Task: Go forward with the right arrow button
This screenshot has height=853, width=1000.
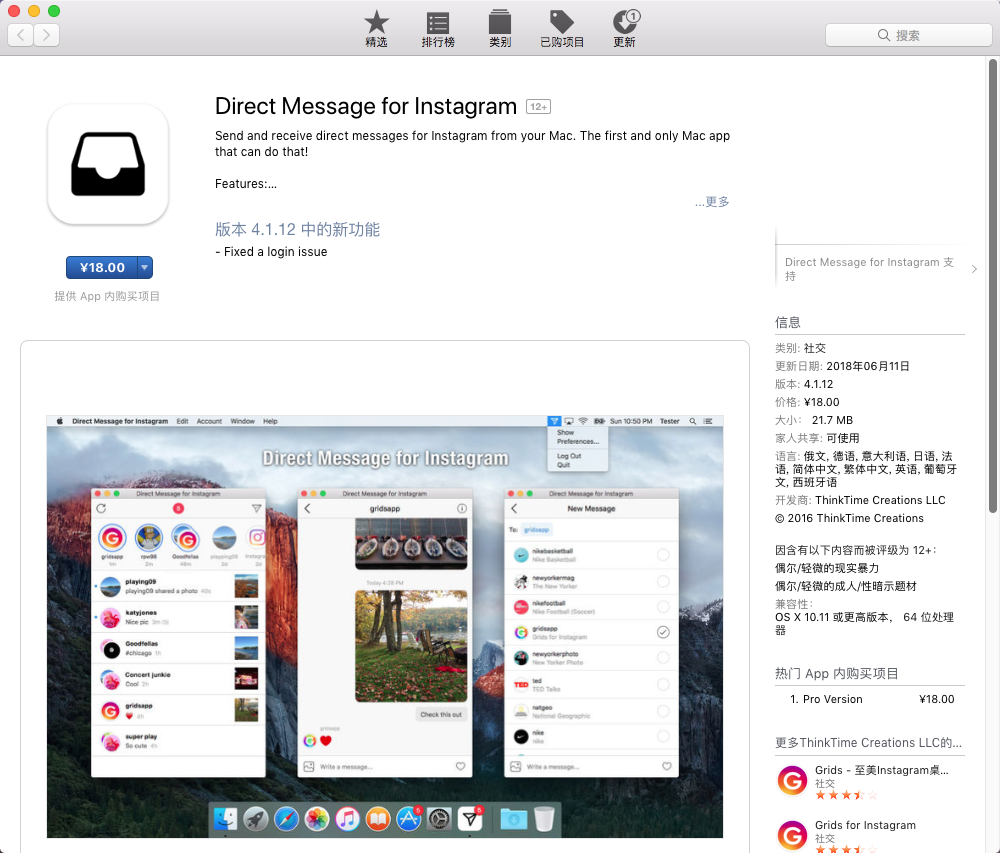Action: 47,34
